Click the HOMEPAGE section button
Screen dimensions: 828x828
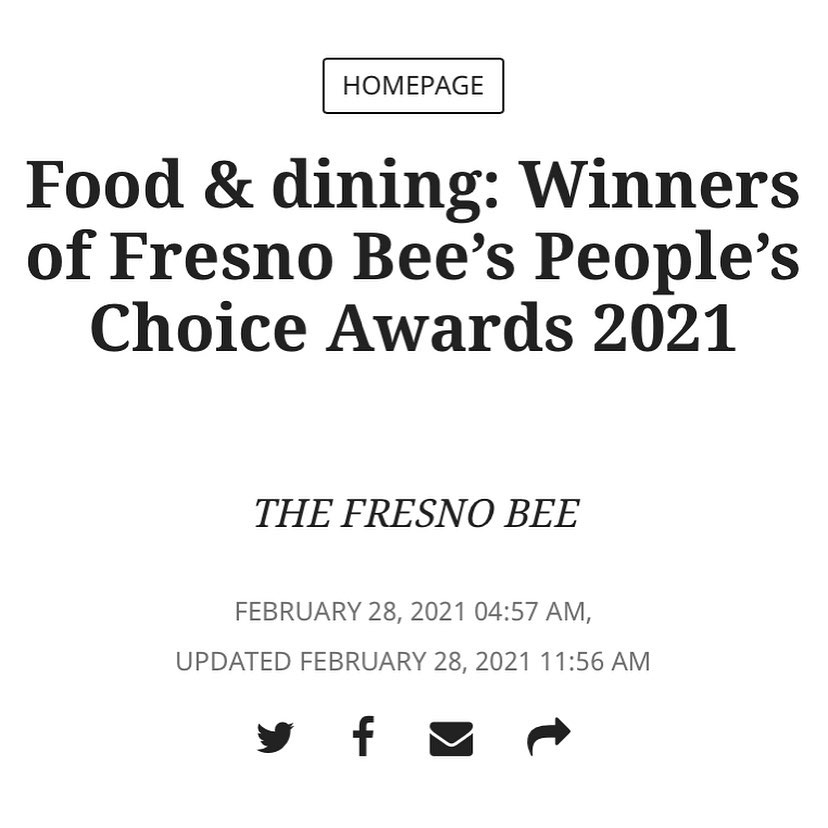(x=413, y=86)
